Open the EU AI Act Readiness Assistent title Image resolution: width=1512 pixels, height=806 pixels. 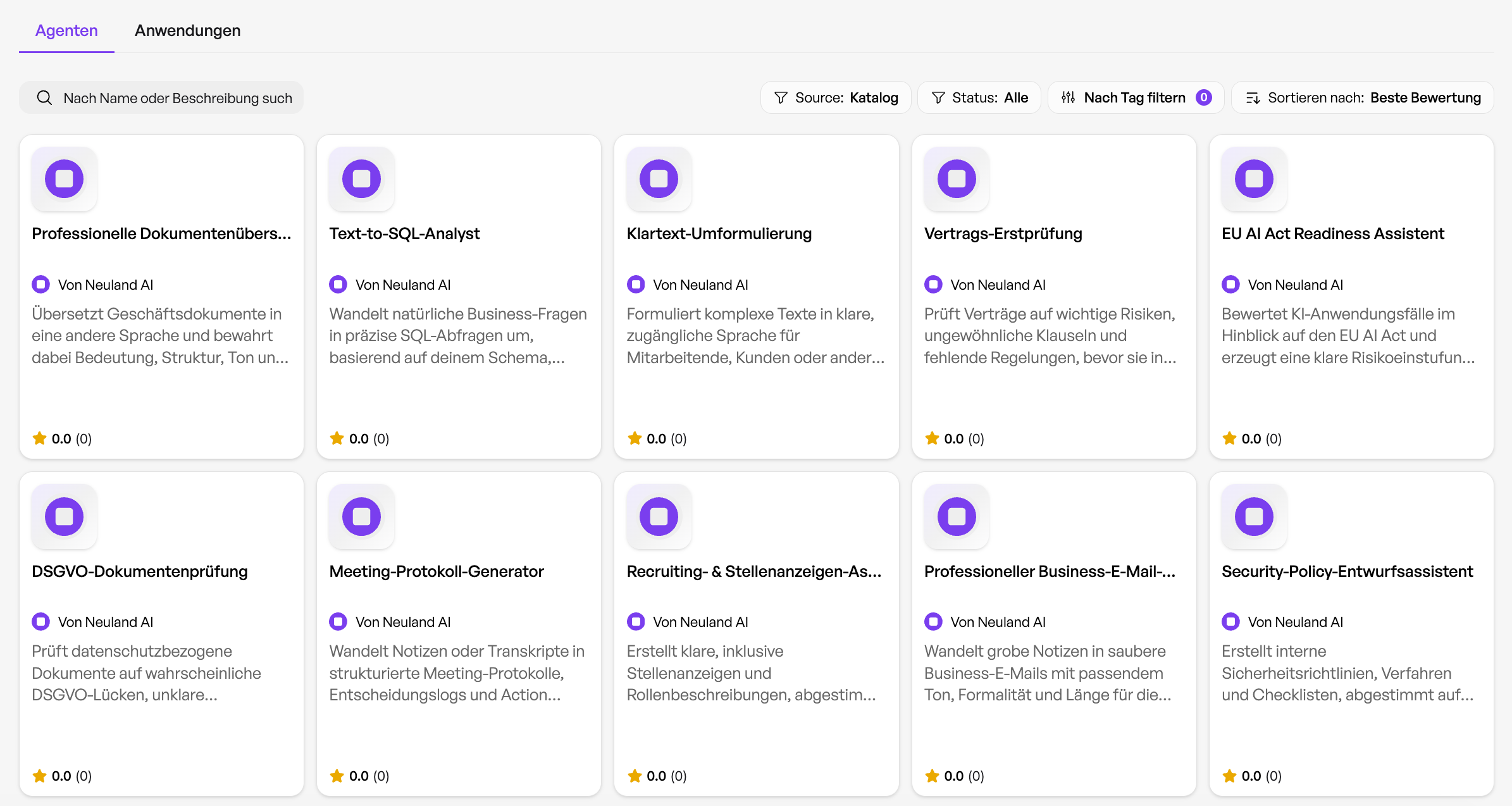coord(1333,233)
